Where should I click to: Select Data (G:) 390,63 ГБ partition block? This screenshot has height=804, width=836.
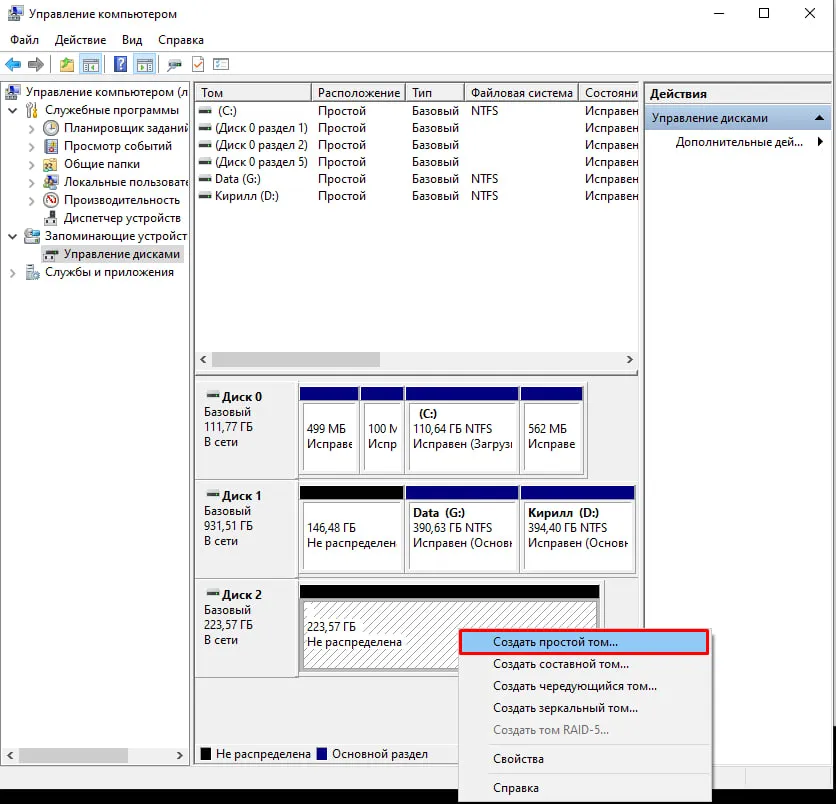(462, 528)
